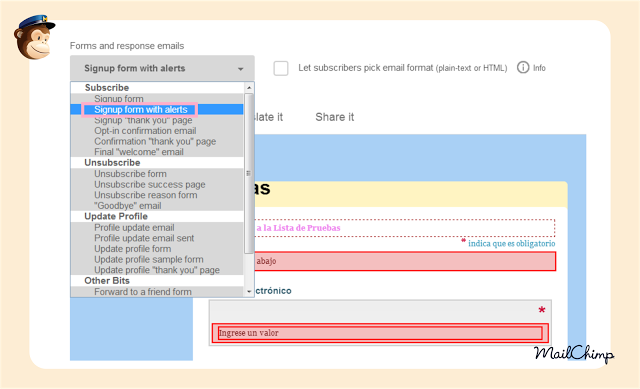Image resolution: width=640 pixels, height=389 pixels.
Task: Choose Unsubscribe reason form option
Action: (157, 195)
